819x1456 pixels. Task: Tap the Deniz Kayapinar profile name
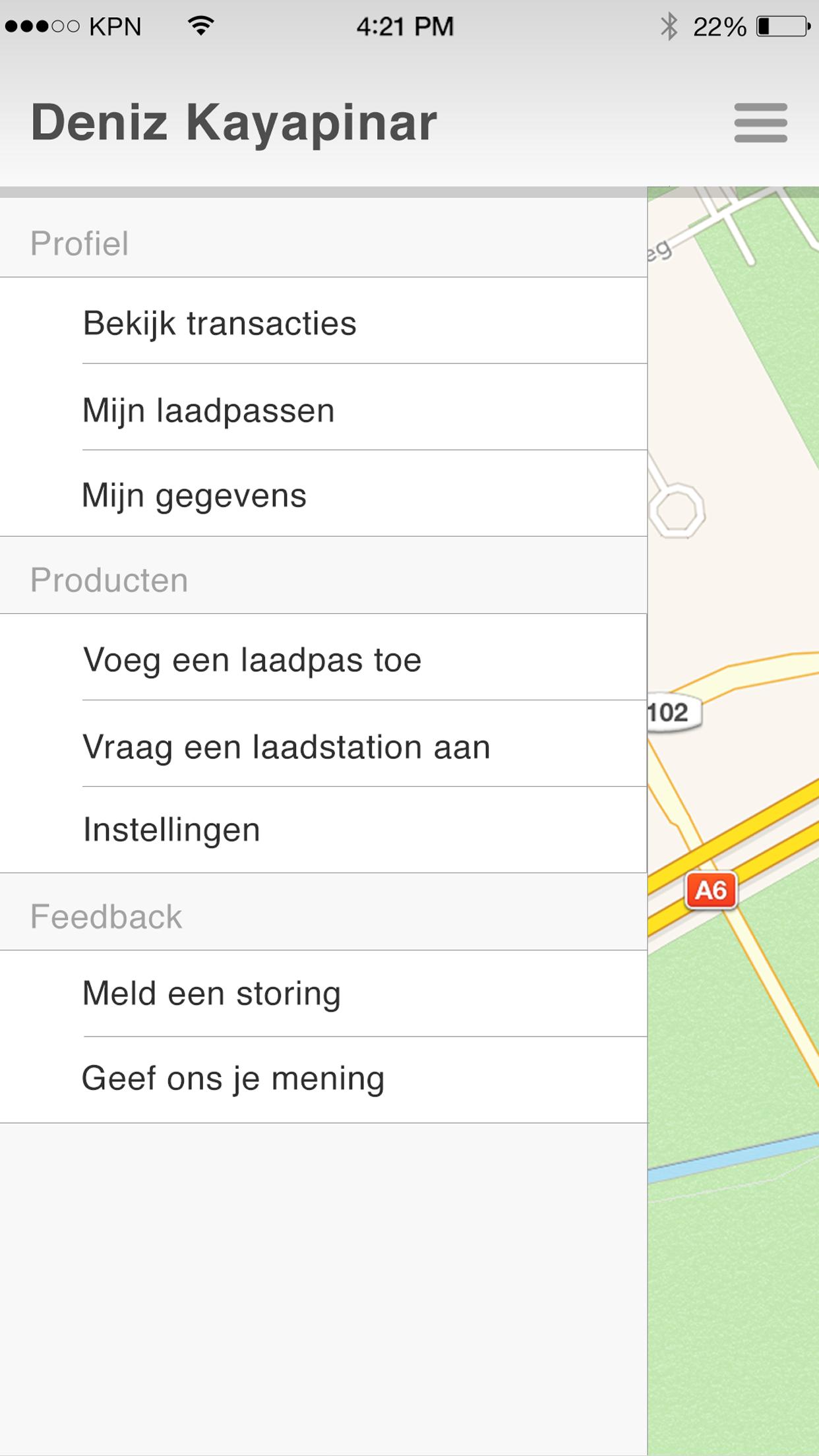point(233,123)
